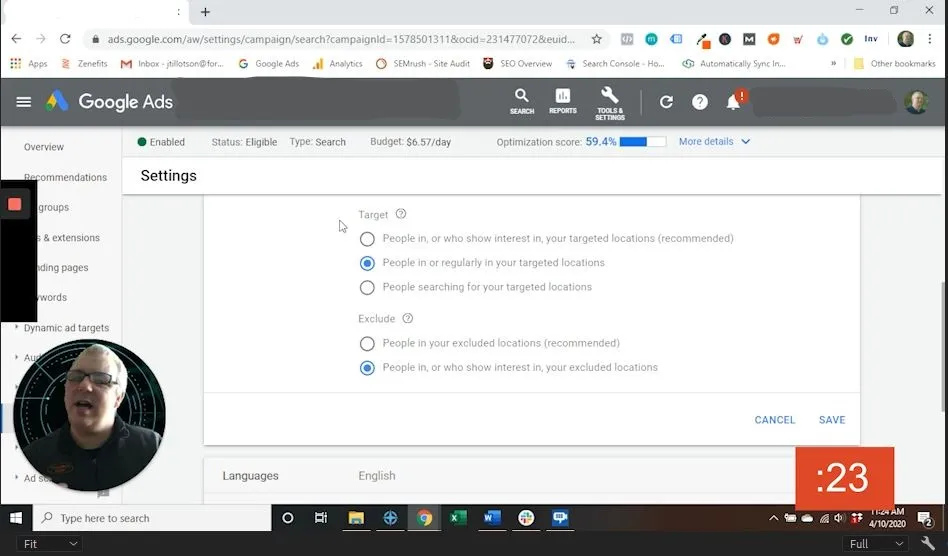Viewport: 948px width, 556px height.
Task: Select 'People searching for your targeted locations' option
Action: coord(367,287)
